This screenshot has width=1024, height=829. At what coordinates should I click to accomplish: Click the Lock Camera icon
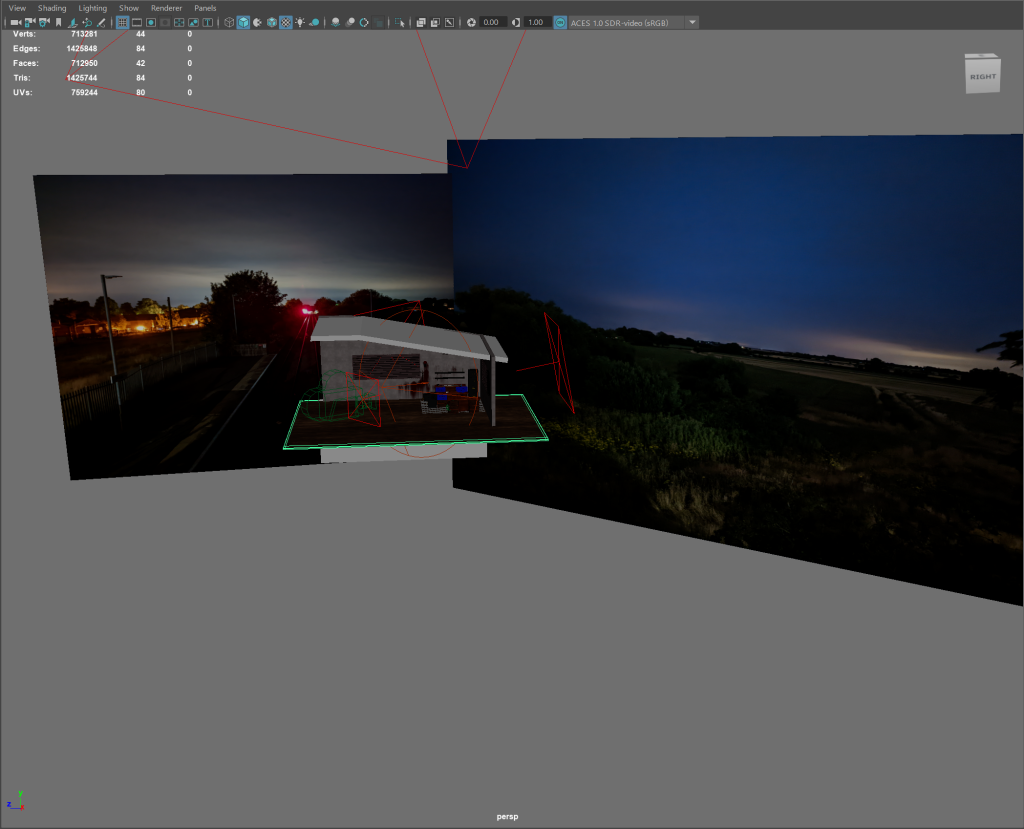[x=30, y=22]
